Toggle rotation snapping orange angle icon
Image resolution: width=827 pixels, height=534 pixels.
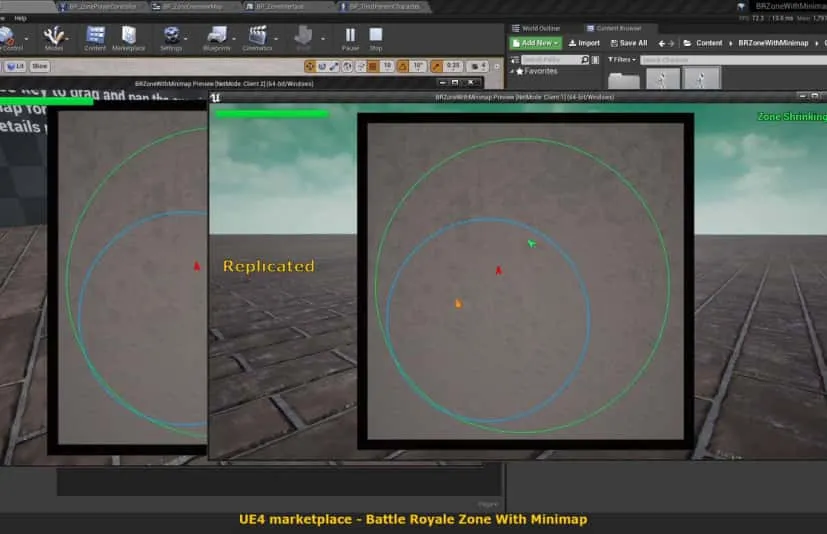coord(403,66)
